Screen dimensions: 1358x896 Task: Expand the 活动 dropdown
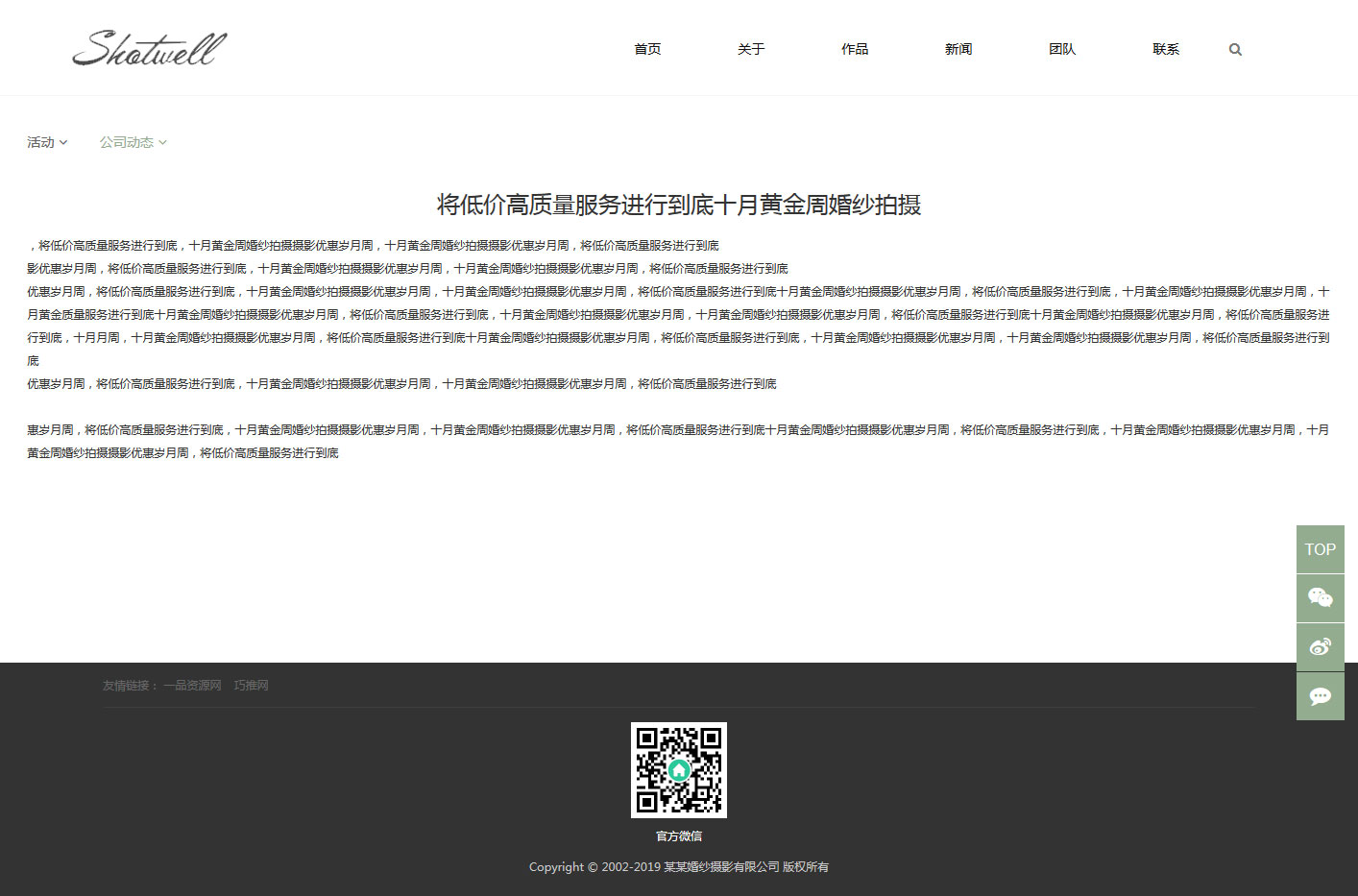pyautogui.click(x=47, y=142)
